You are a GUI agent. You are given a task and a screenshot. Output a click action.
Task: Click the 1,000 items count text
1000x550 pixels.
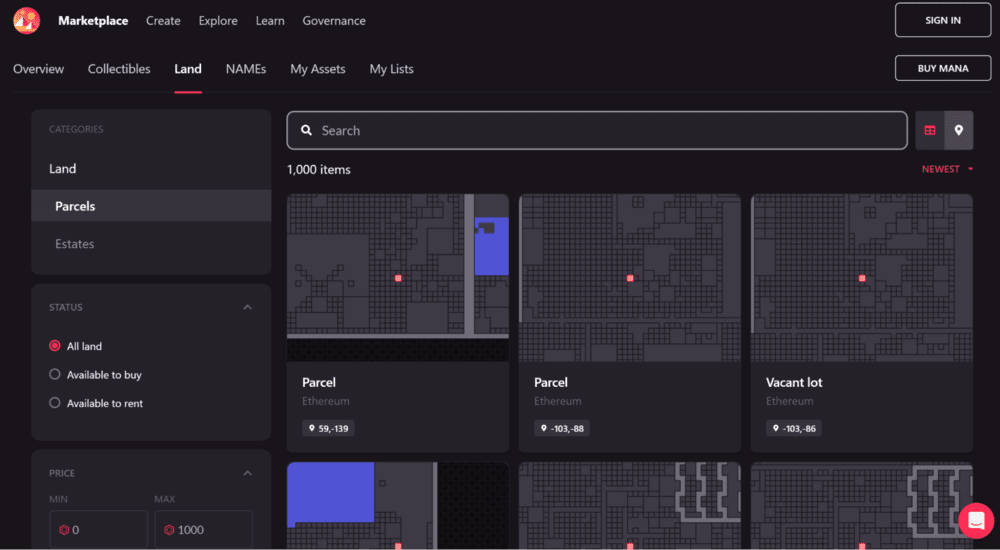(x=319, y=170)
